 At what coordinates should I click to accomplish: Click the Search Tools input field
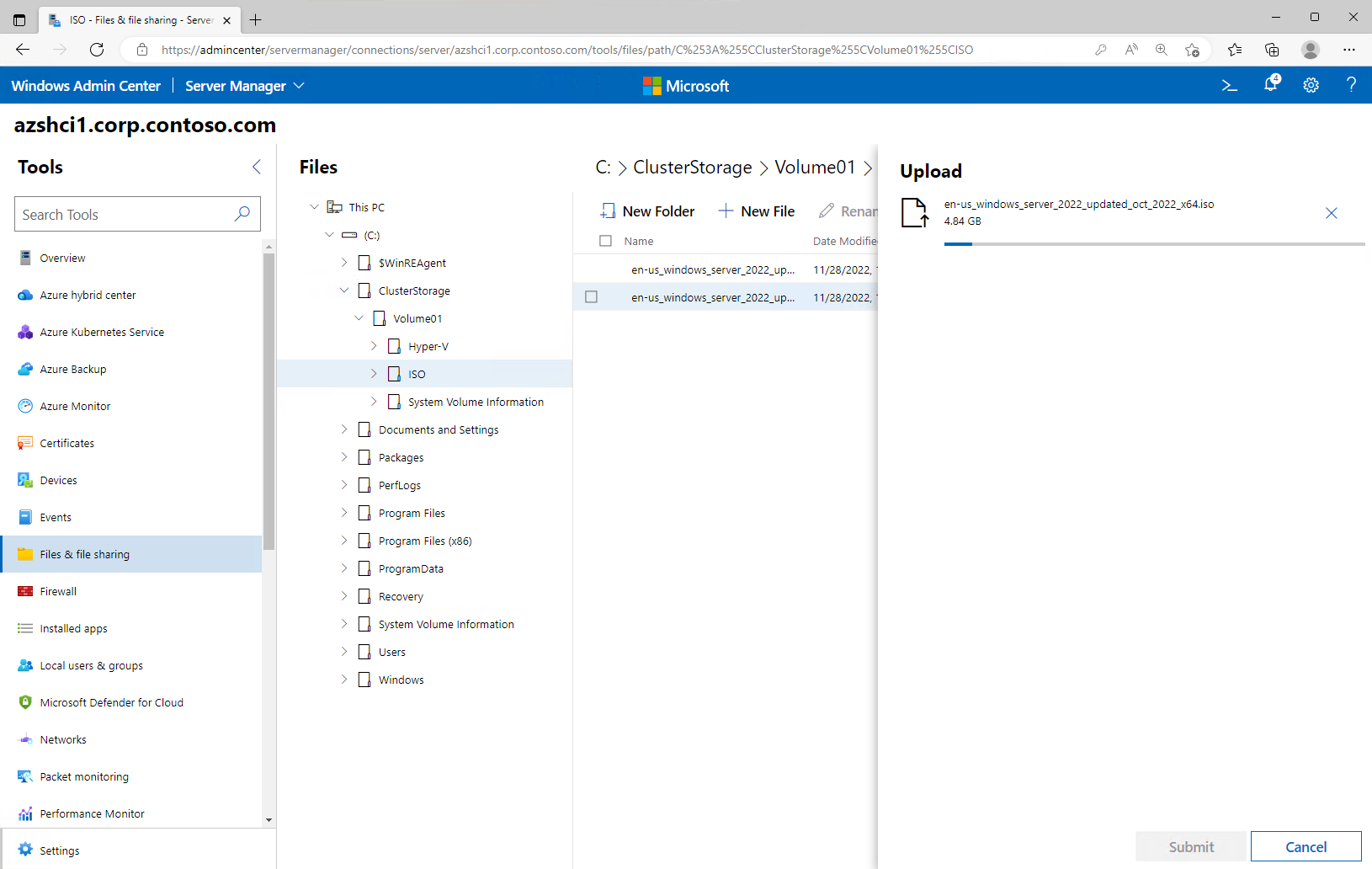(x=125, y=215)
